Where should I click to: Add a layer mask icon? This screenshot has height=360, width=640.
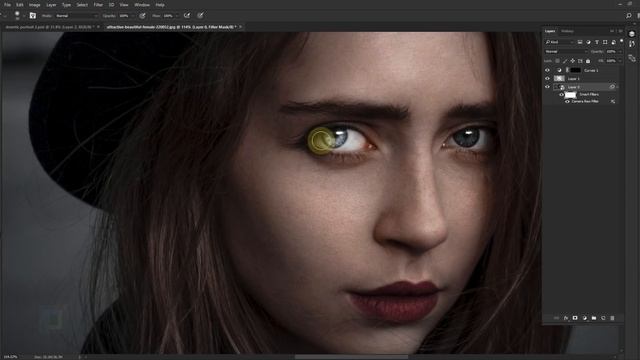575,318
